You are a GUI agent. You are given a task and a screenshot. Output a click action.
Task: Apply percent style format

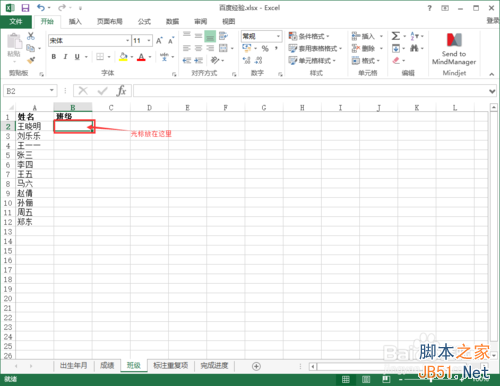tap(265, 49)
